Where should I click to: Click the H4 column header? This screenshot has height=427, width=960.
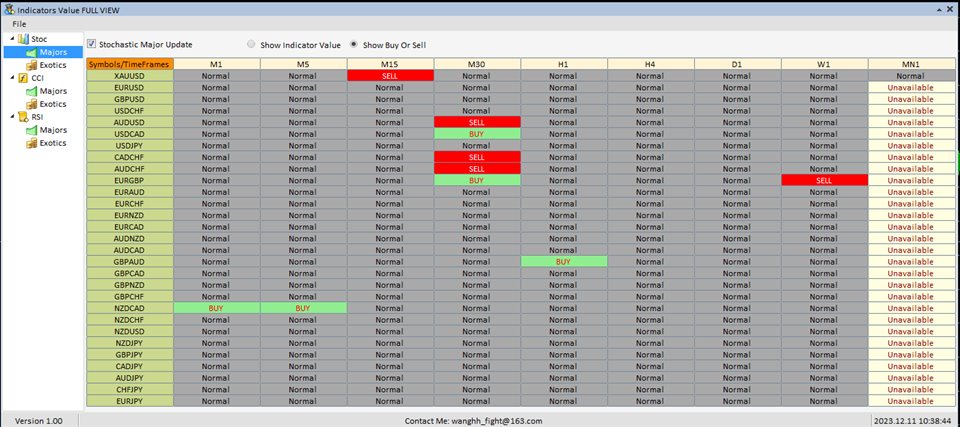[x=651, y=64]
